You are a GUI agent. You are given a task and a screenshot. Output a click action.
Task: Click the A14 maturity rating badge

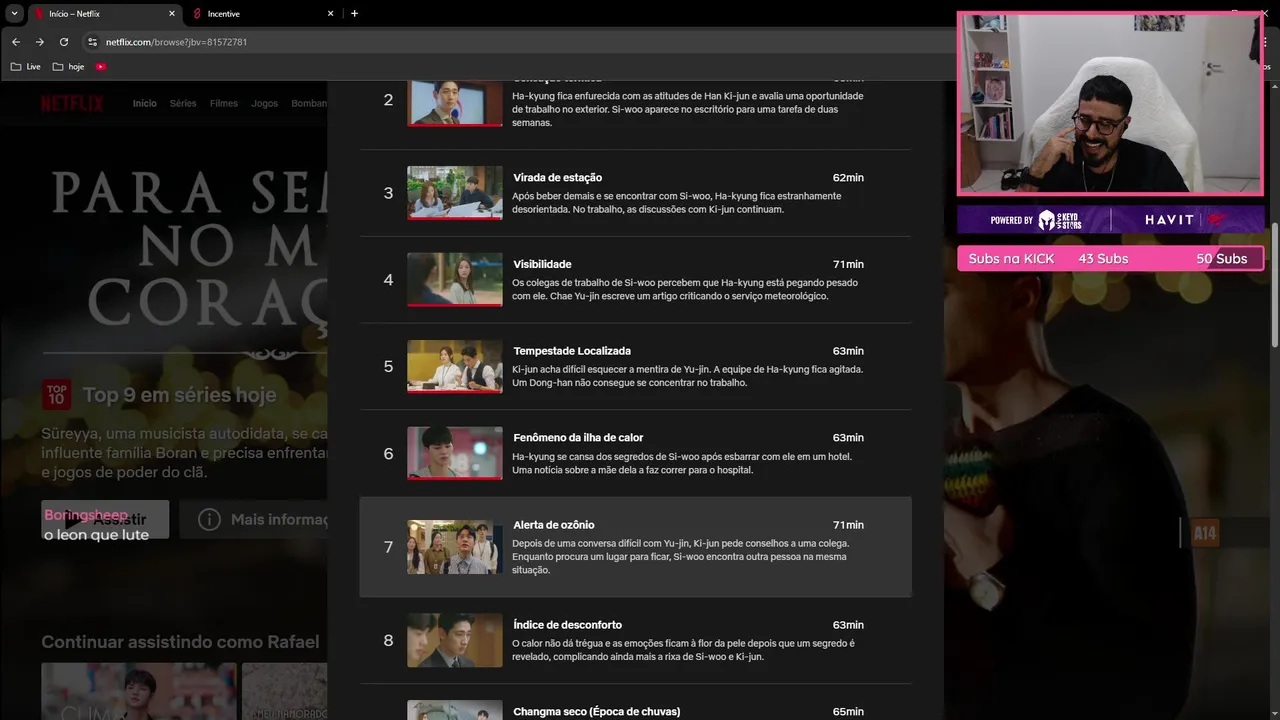1205,533
